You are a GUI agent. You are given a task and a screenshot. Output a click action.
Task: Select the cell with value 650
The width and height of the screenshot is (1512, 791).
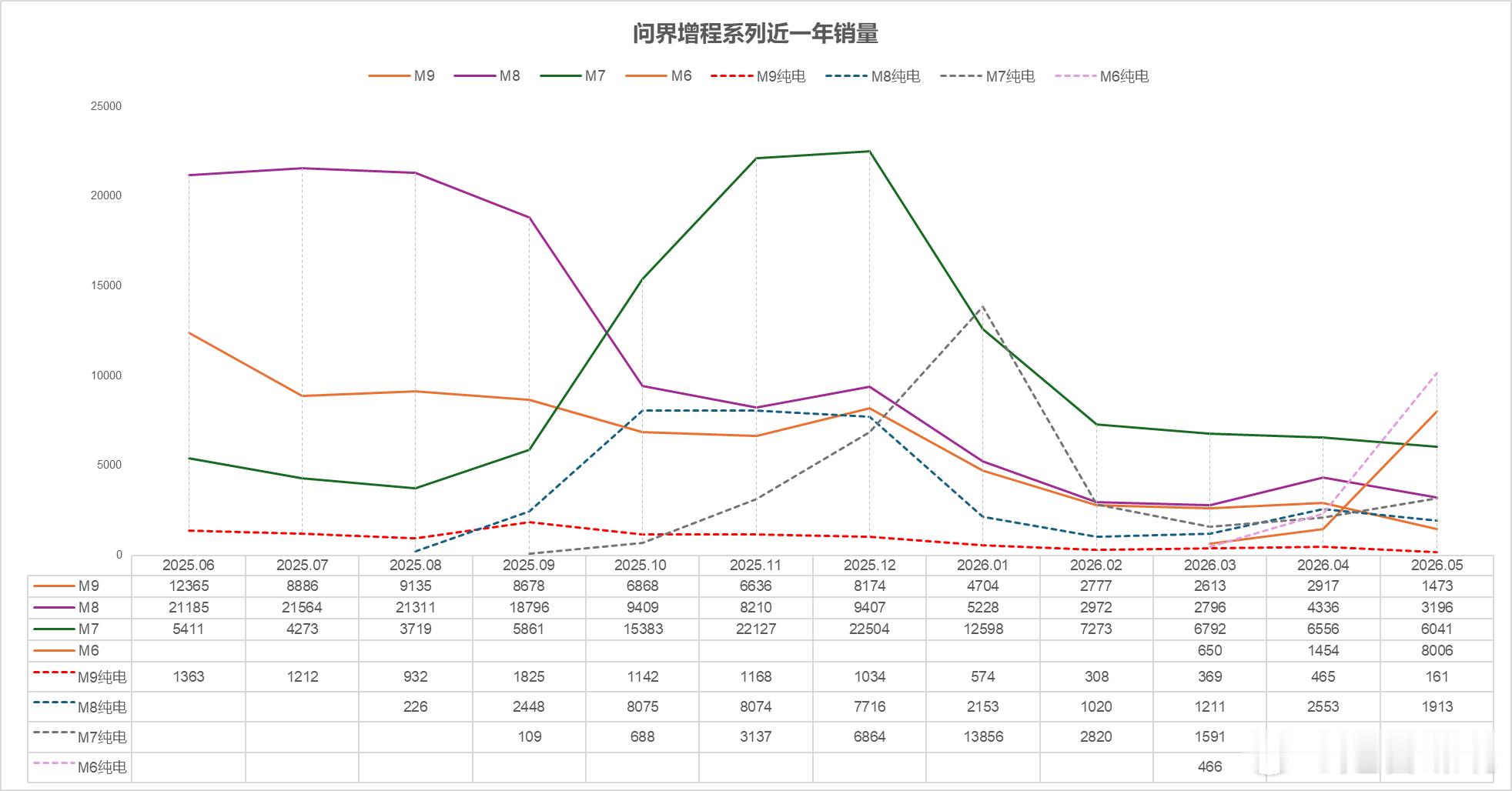1209,650
